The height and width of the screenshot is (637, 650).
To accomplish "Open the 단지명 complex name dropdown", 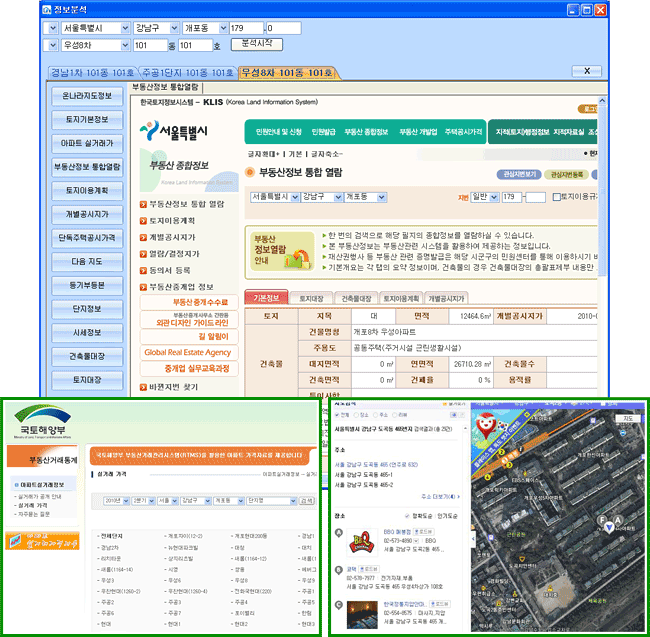I will 272,501.
